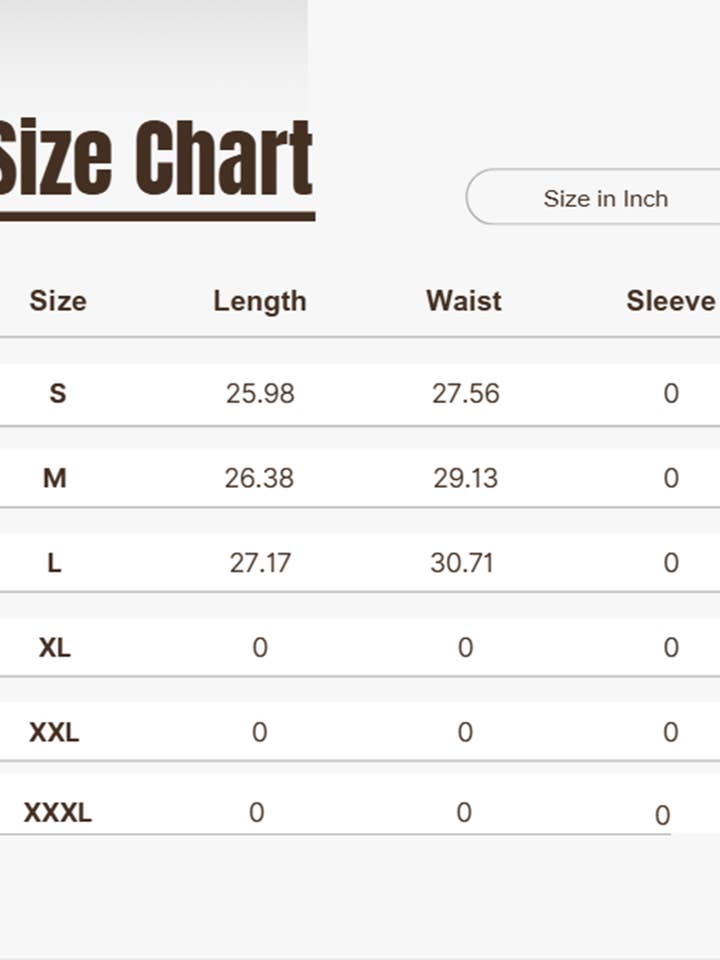Click the 25.98 length value
Viewport: 720px width, 960px height.
coord(260,393)
